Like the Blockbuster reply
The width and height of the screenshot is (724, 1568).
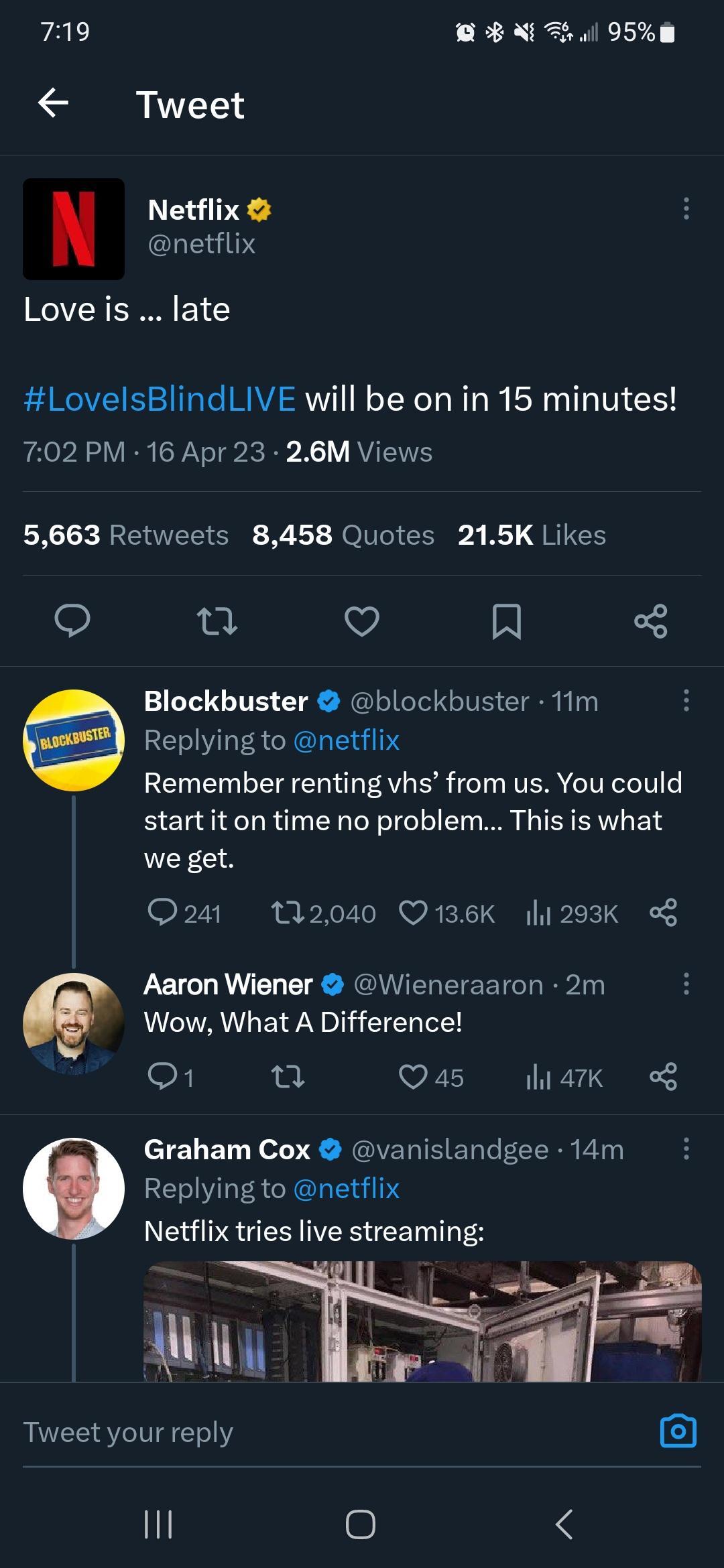(x=413, y=913)
